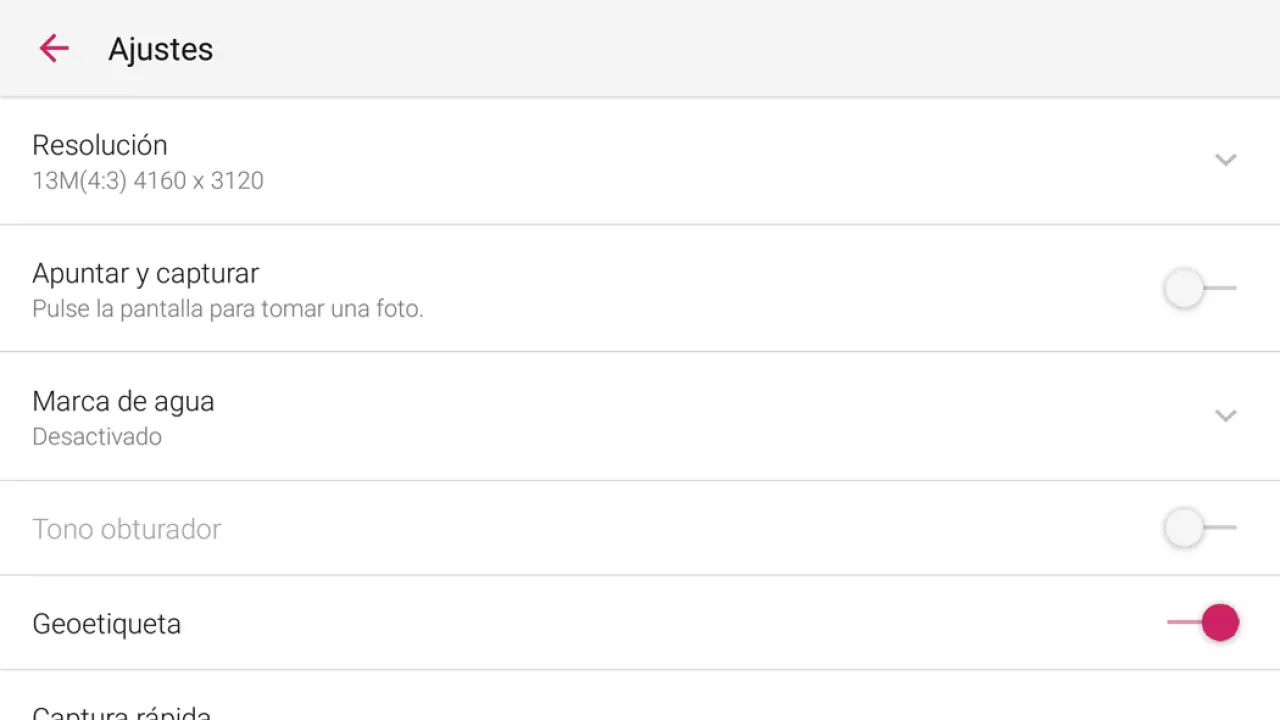Screen dimensions: 1280x720
Task: Go back using the pink arrow
Action: coord(54,48)
